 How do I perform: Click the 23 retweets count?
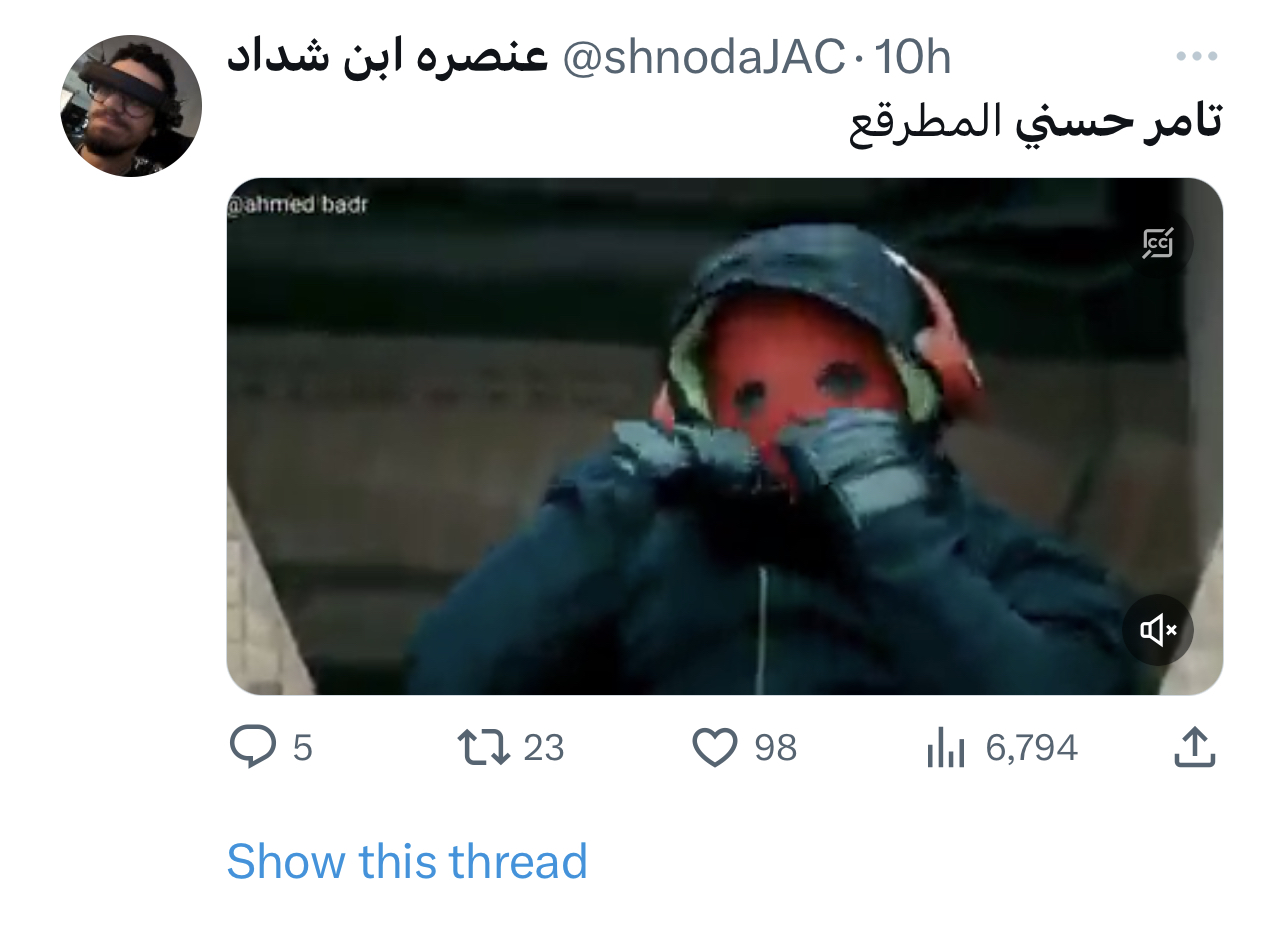(544, 748)
